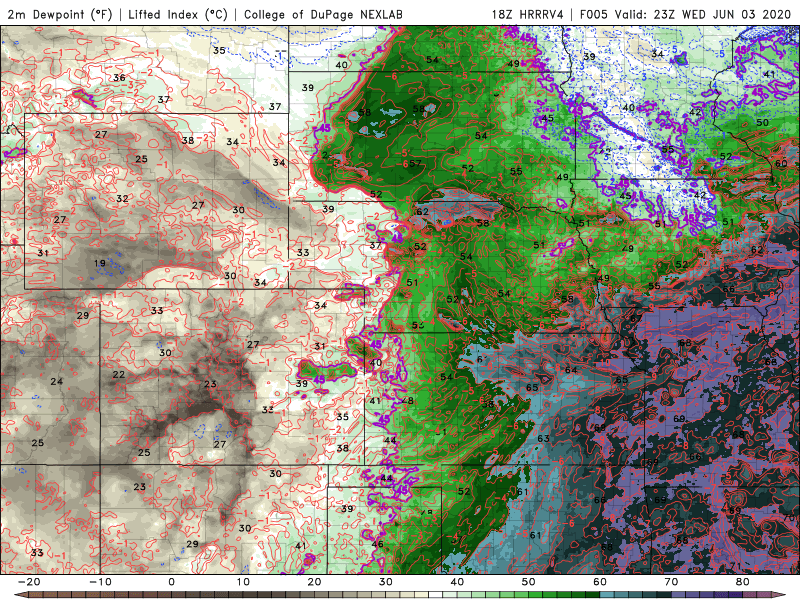Click the 67 dewpoint value on the map
The height and width of the screenshot is (600, 800).
636,318
